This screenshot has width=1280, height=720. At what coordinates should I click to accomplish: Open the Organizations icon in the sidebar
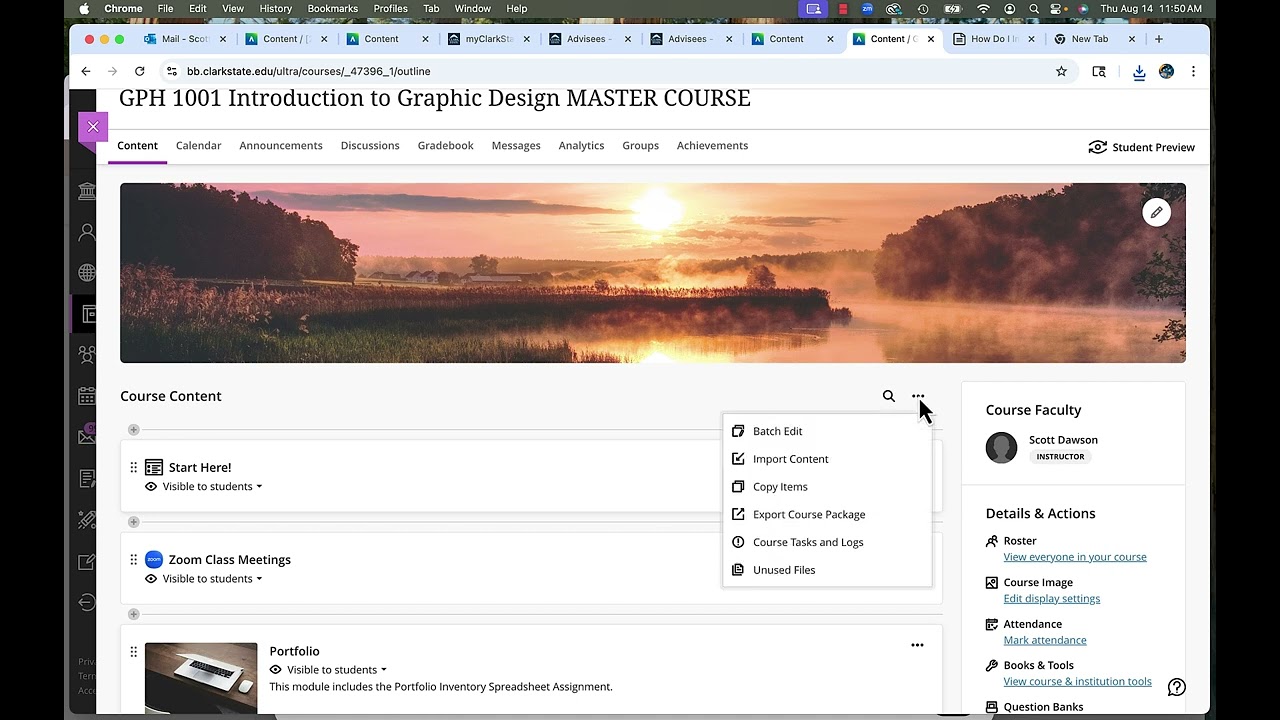point(87,355)
